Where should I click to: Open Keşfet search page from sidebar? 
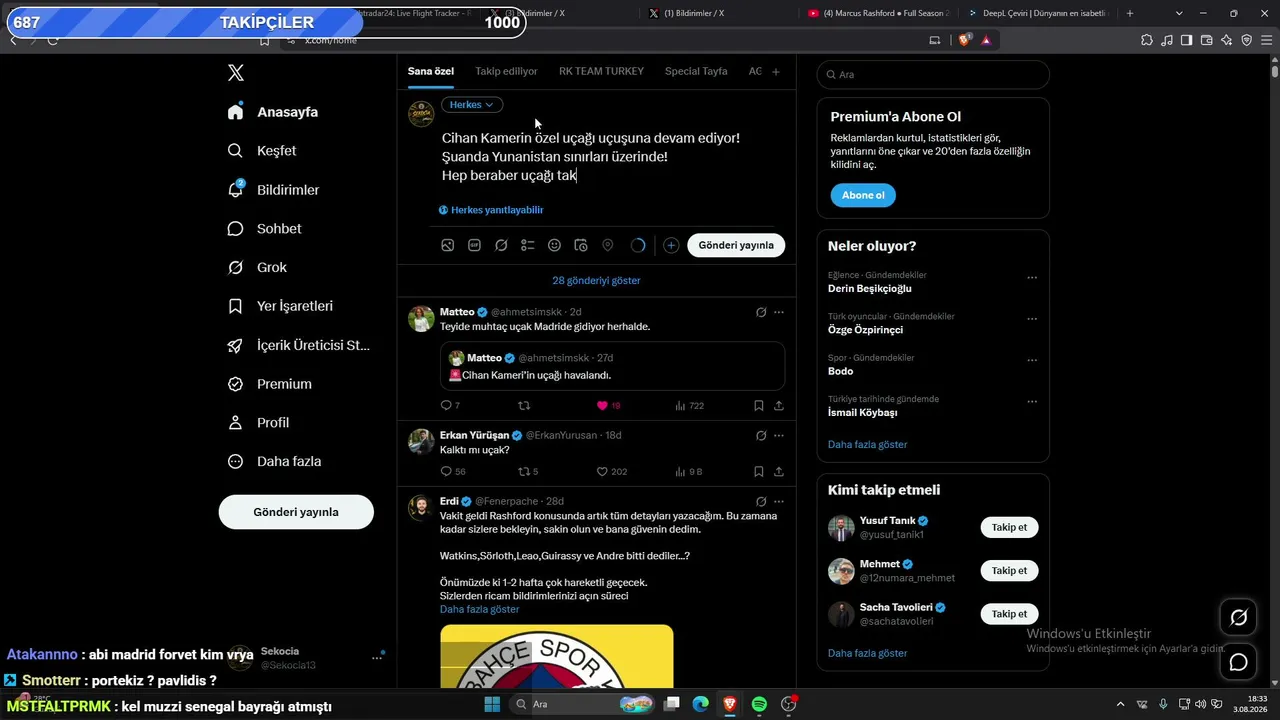coord(262,151)
